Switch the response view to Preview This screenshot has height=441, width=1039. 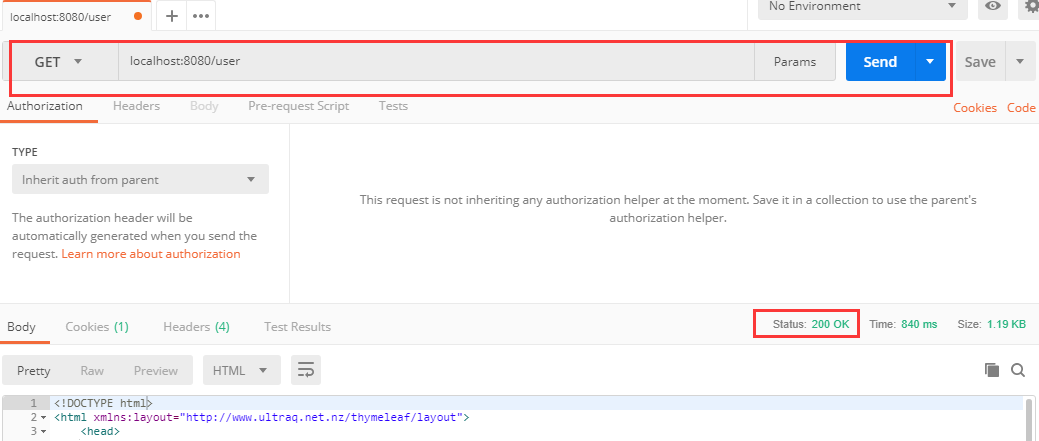coord(156,370)
